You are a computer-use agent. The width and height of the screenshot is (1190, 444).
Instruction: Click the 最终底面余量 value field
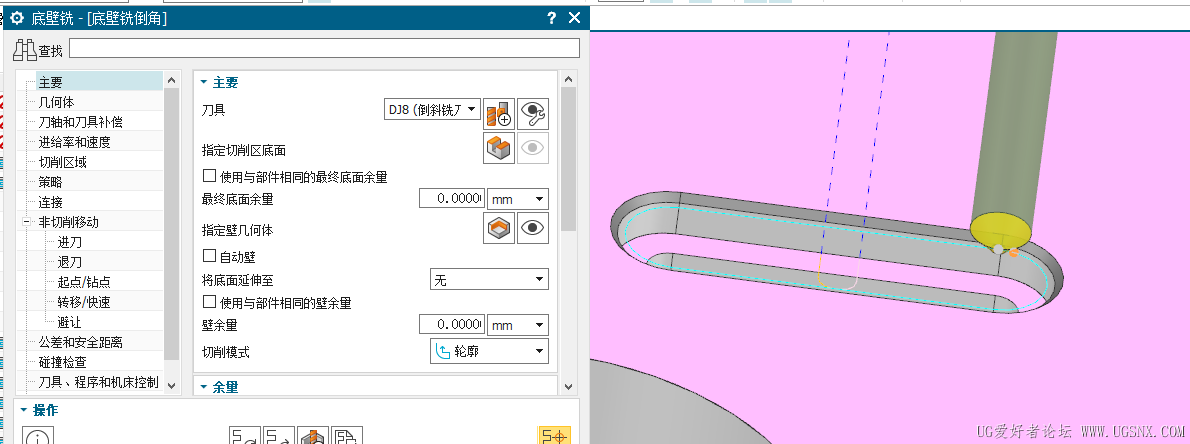[x=452, y=199]
